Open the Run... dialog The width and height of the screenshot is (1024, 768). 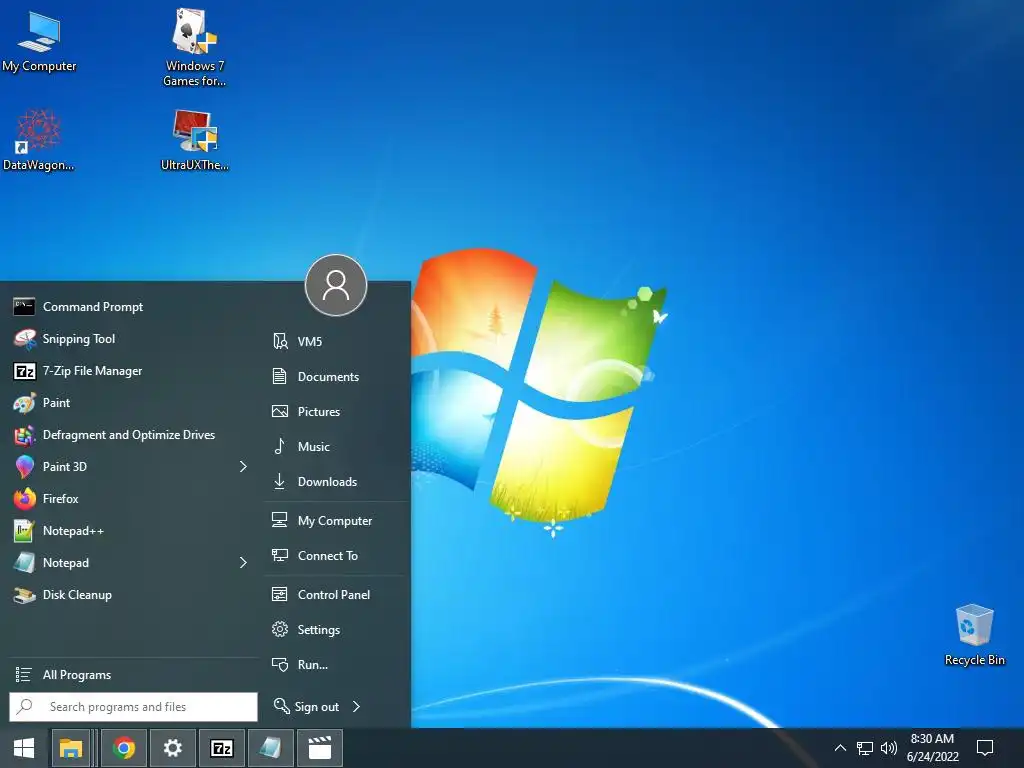pos(336,665)
